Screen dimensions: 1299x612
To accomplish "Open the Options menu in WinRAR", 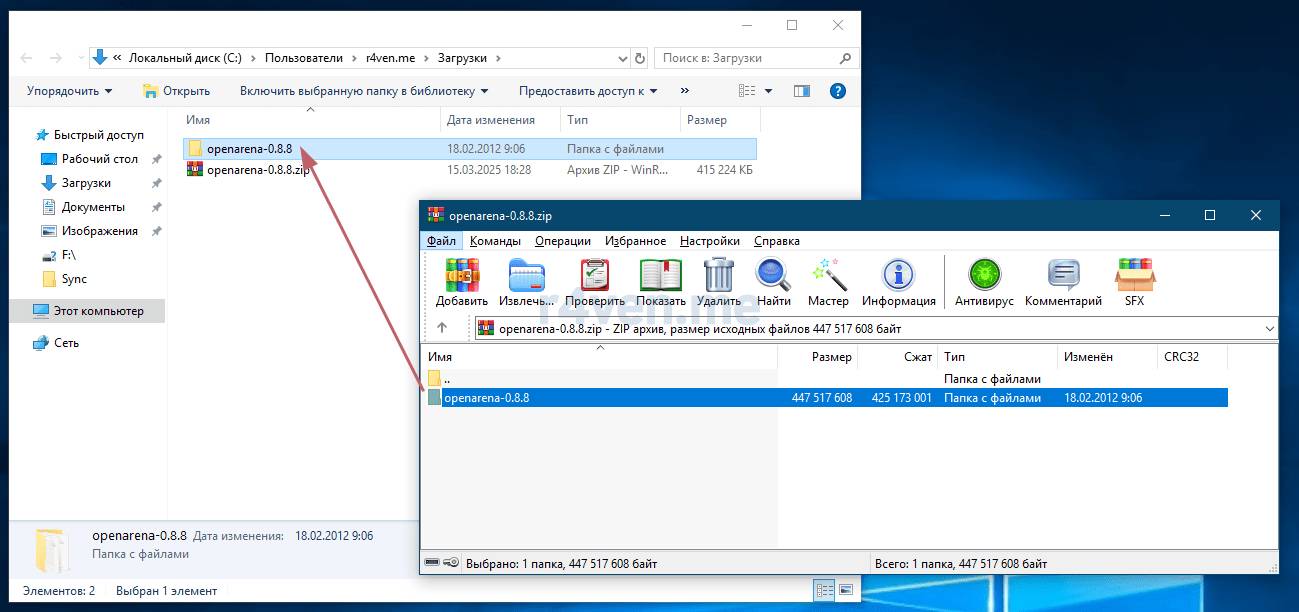I will click(x=709, y=241).
